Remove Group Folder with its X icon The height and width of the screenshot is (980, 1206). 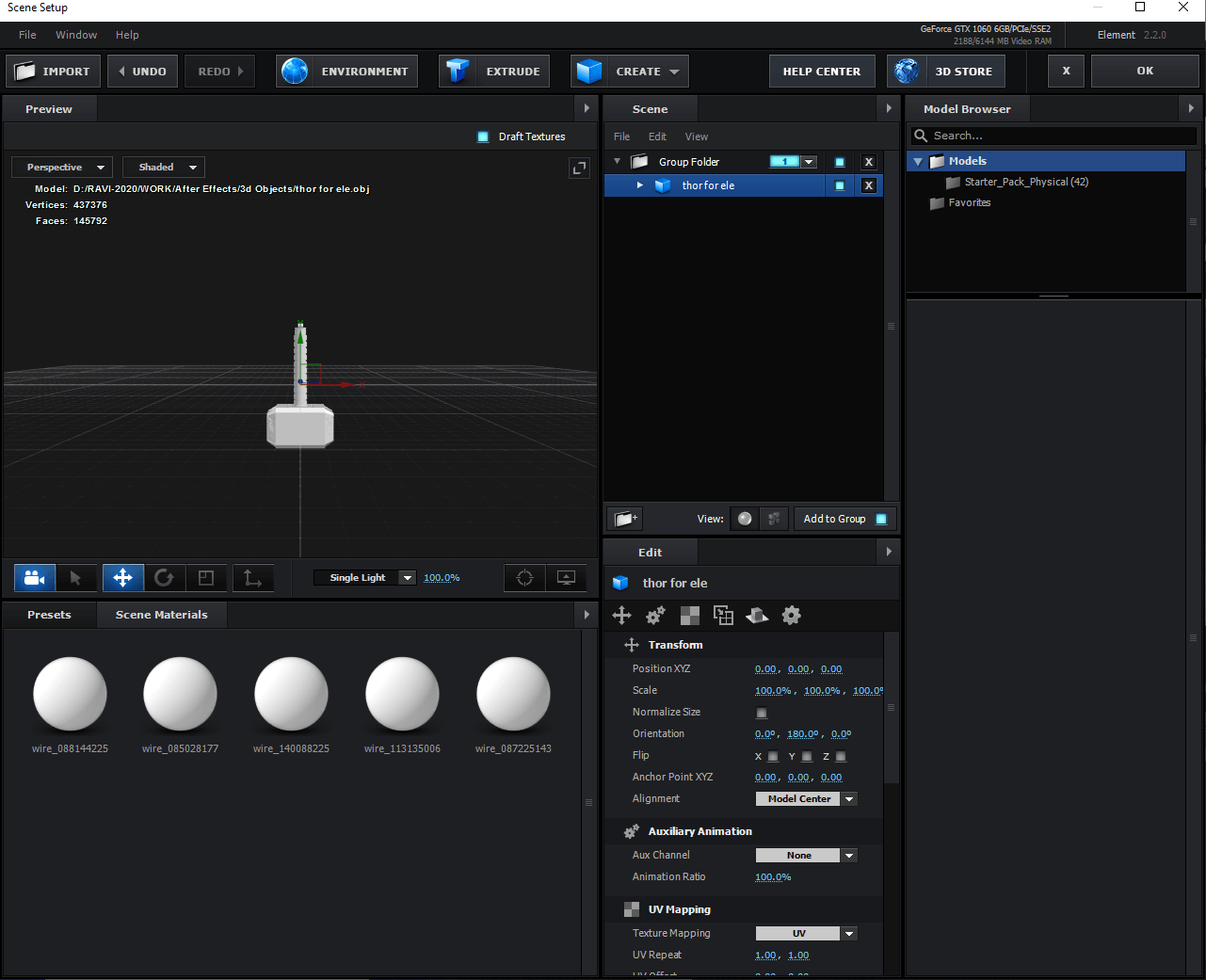869,162
